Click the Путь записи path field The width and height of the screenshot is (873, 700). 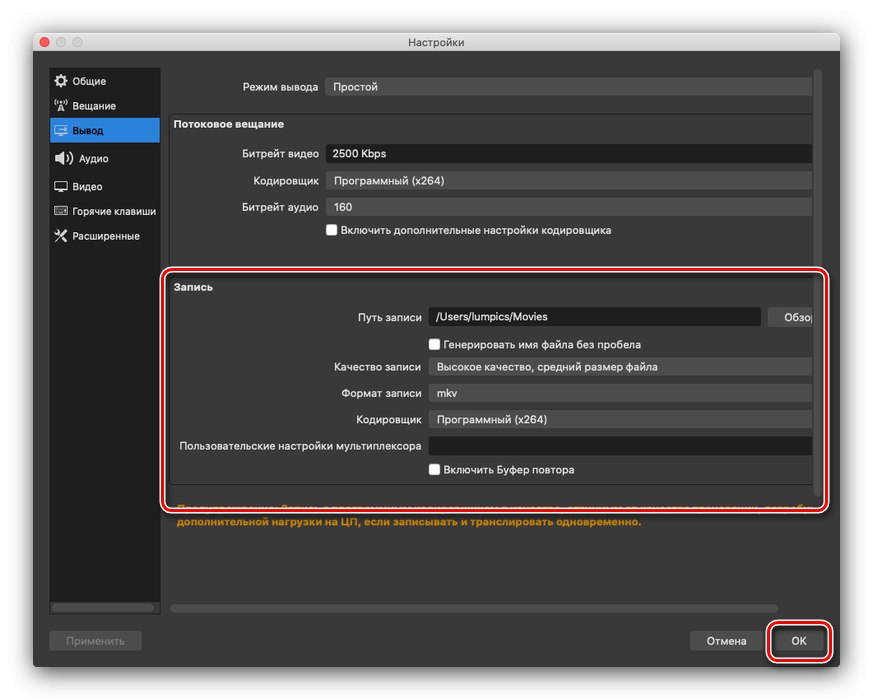(x=595, y=316)
